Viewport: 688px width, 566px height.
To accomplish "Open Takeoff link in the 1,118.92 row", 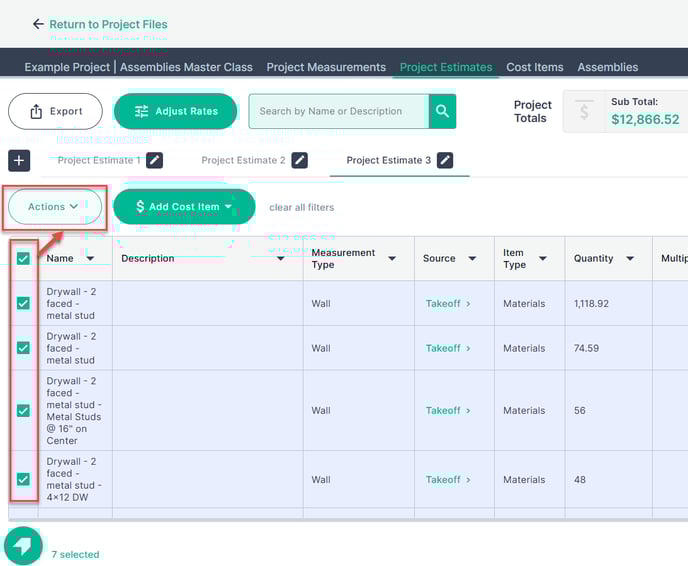I will click(x=448, y=304).
